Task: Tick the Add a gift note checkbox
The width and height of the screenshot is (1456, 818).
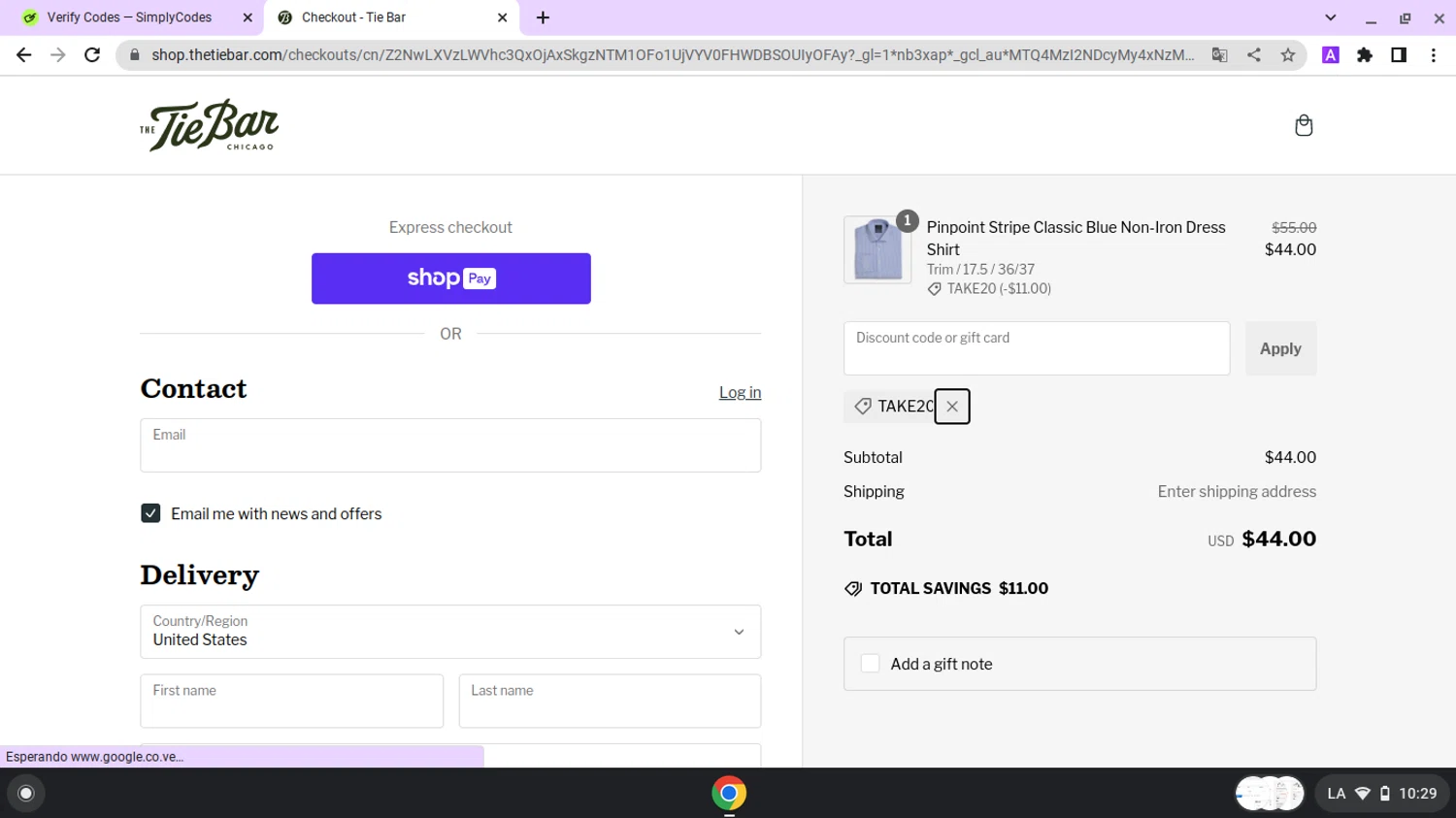Action: tap(870, 664)
